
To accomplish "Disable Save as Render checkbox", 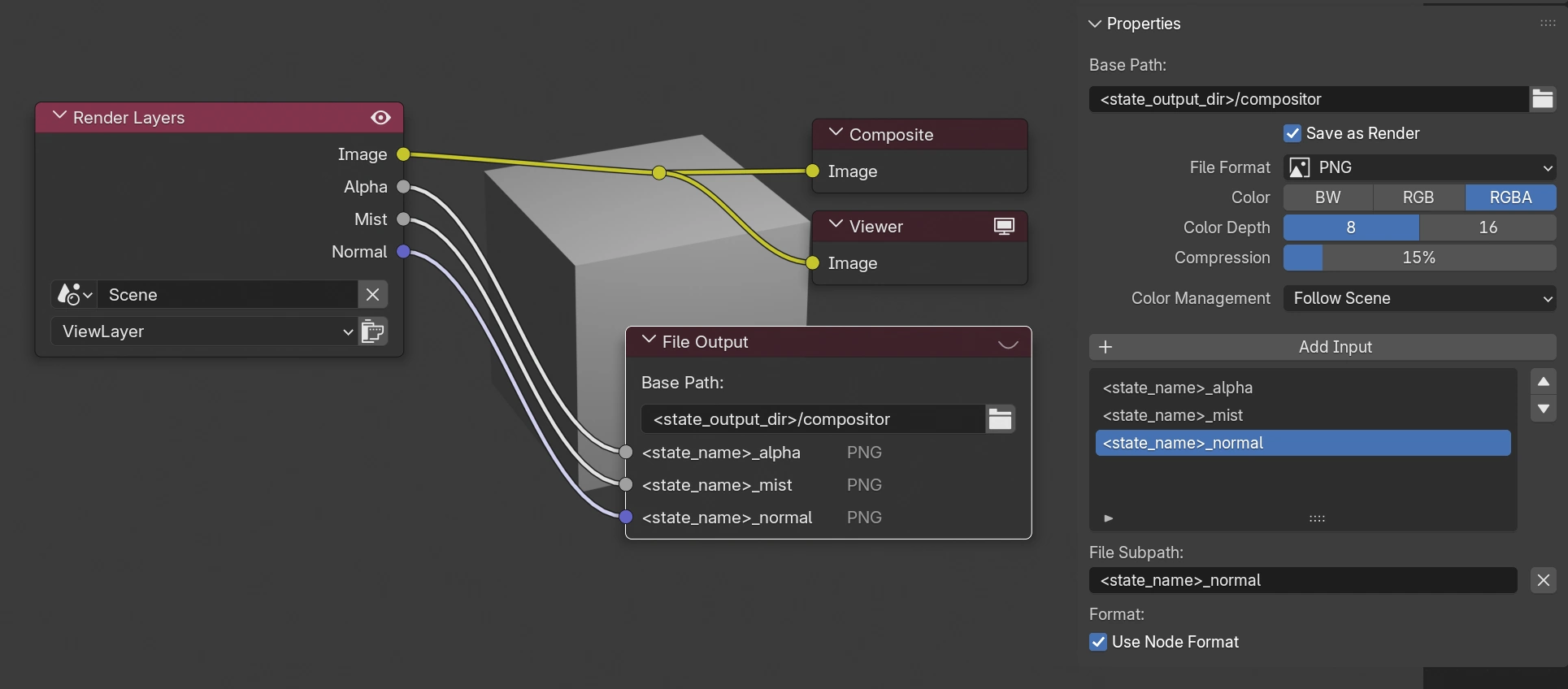I will click(1292, 133).
